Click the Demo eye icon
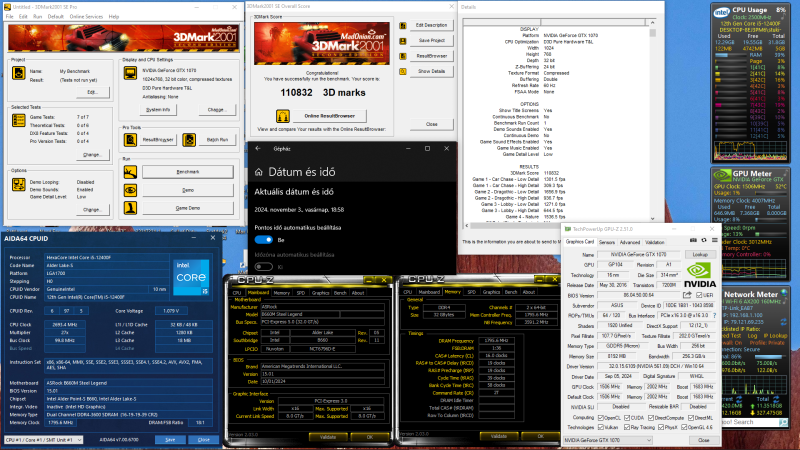This screenshot has height=450, width=800. point(130,190)
